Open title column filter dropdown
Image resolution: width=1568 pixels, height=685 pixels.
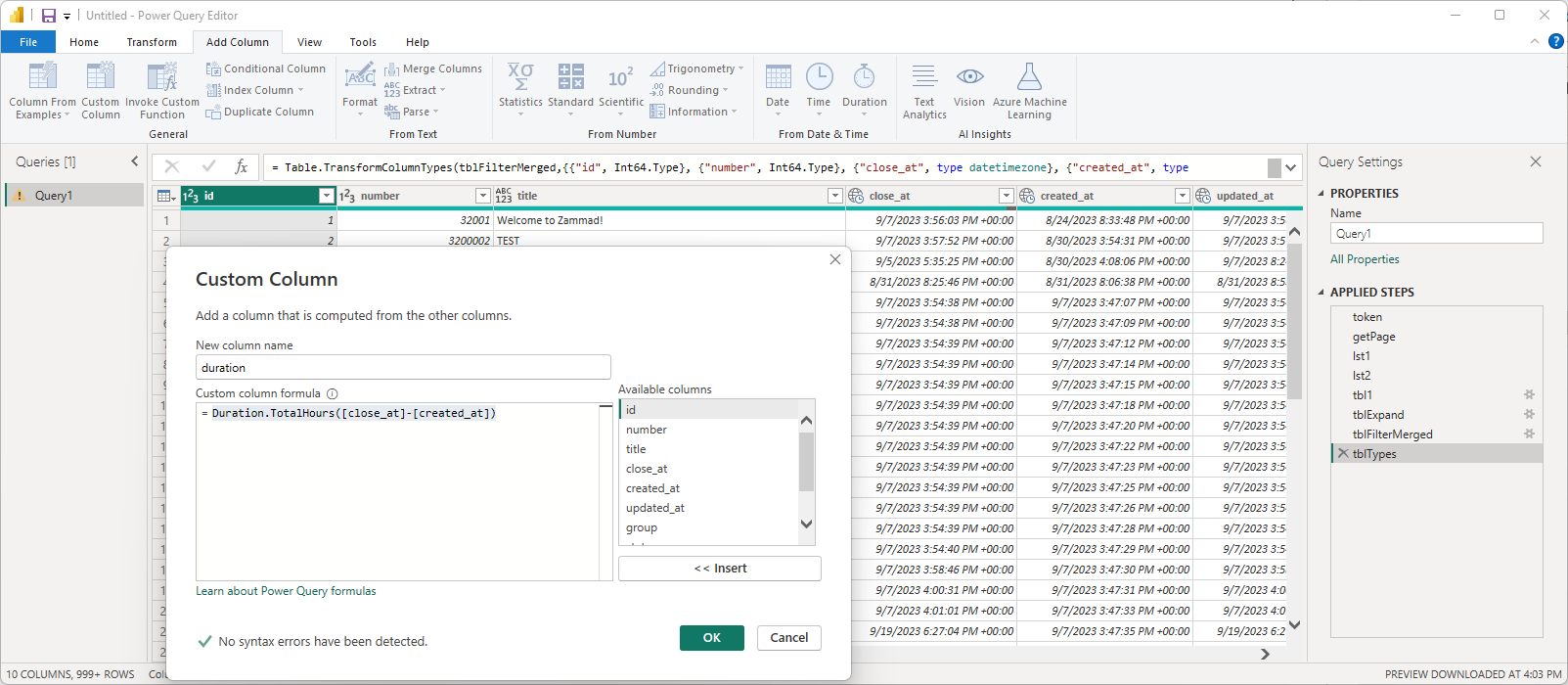pos(834,196)
